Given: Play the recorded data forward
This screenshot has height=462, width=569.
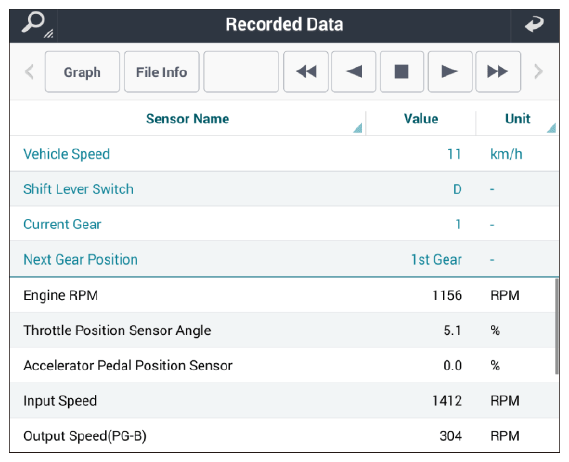Looking at the screenshot, I should click(450, 71).
